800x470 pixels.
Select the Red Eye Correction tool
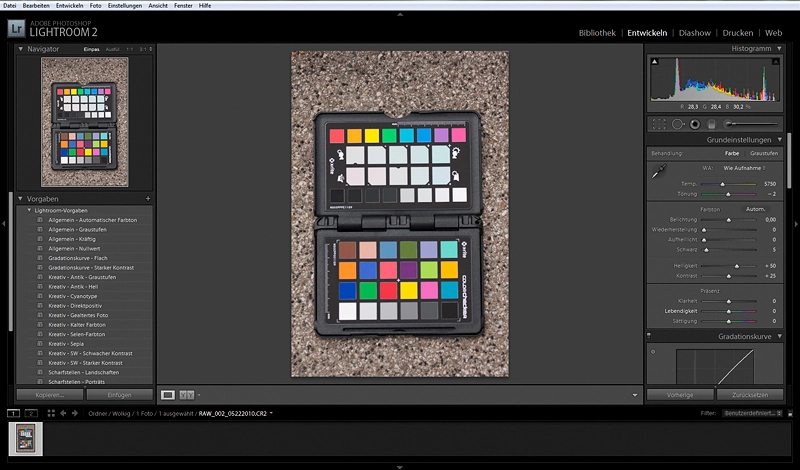[x=694, y=124]
